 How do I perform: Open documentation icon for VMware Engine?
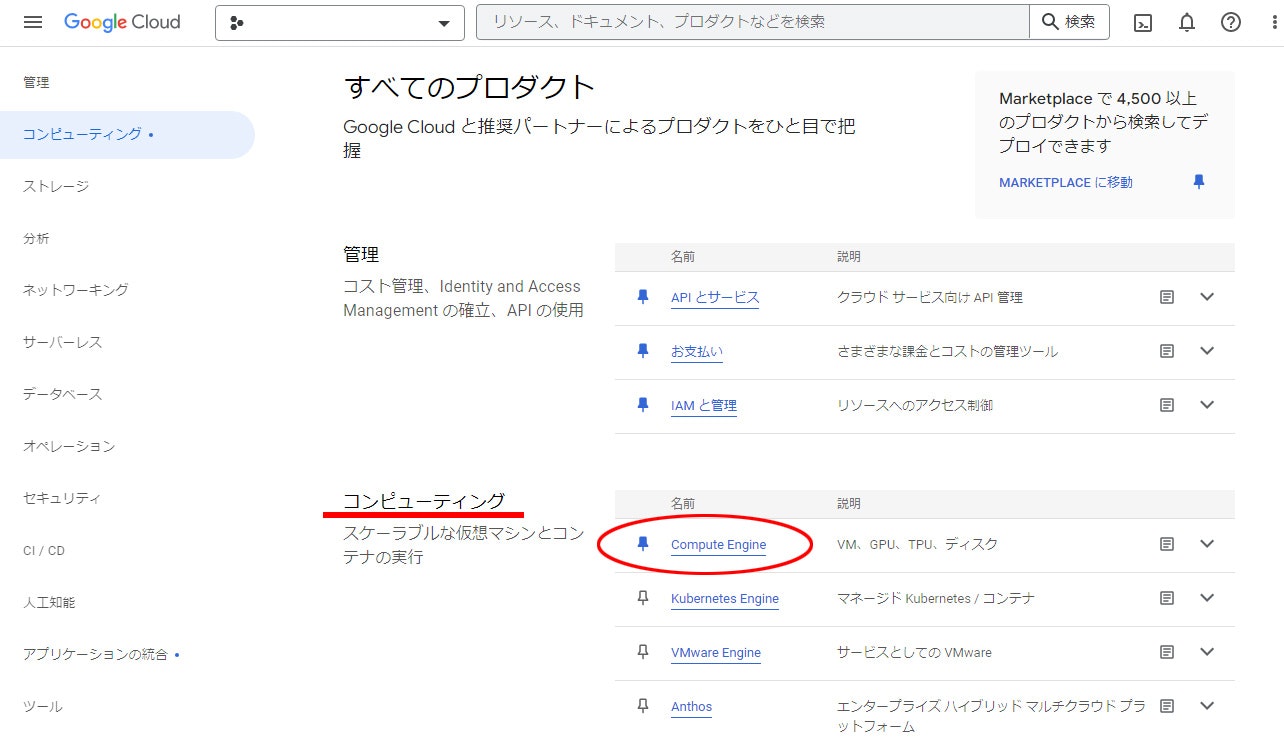pyautogui.click(x=1167, y=652)
